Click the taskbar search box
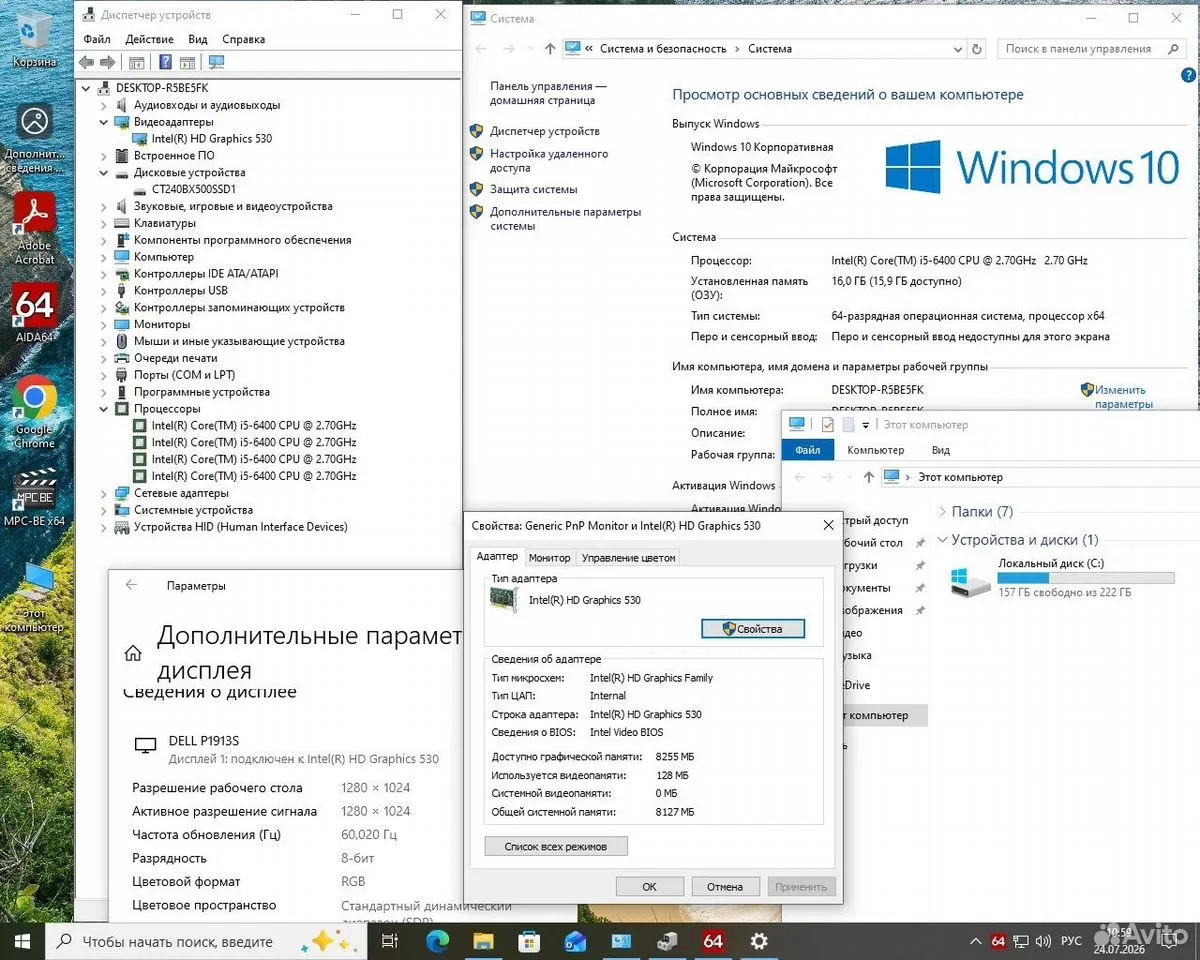This screenshot has height=960, width=1200. coord(207,941)
